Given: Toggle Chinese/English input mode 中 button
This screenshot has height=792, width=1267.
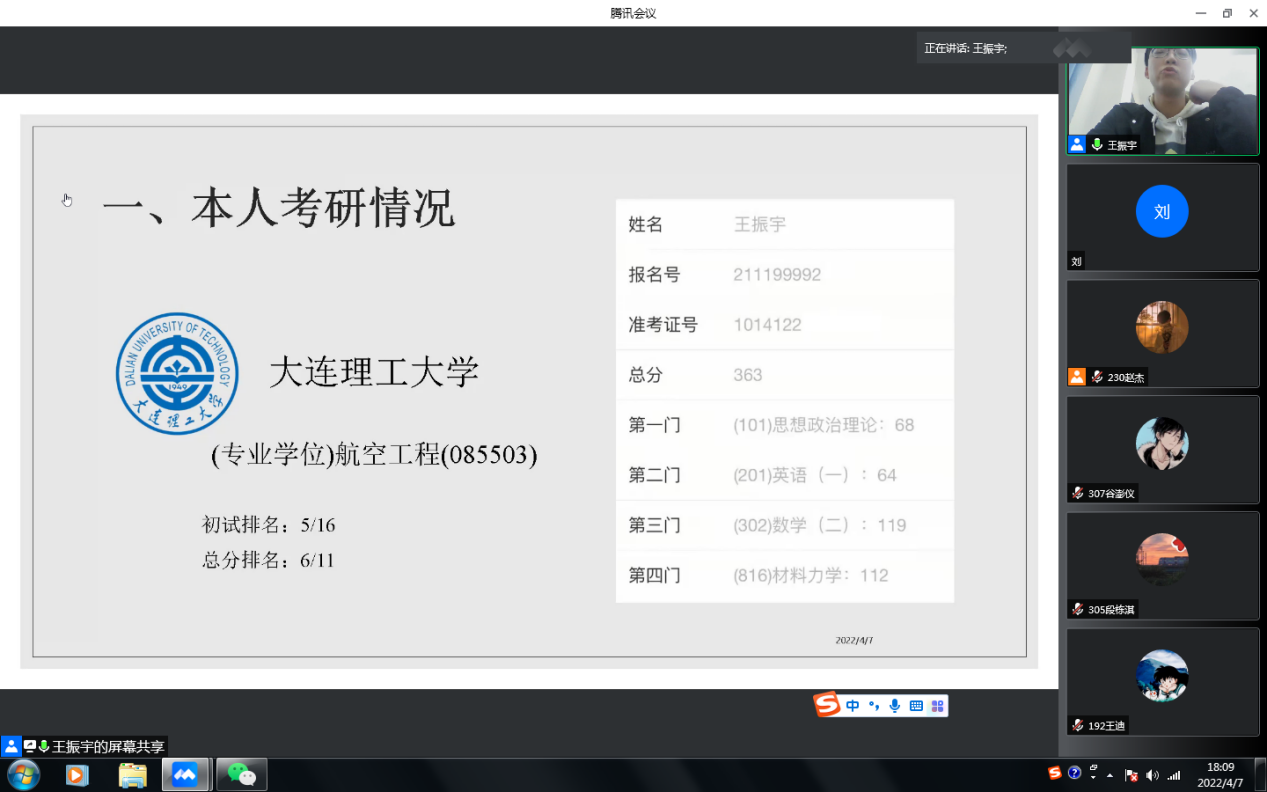Looking at the screenshot, I should click(853, 706).
